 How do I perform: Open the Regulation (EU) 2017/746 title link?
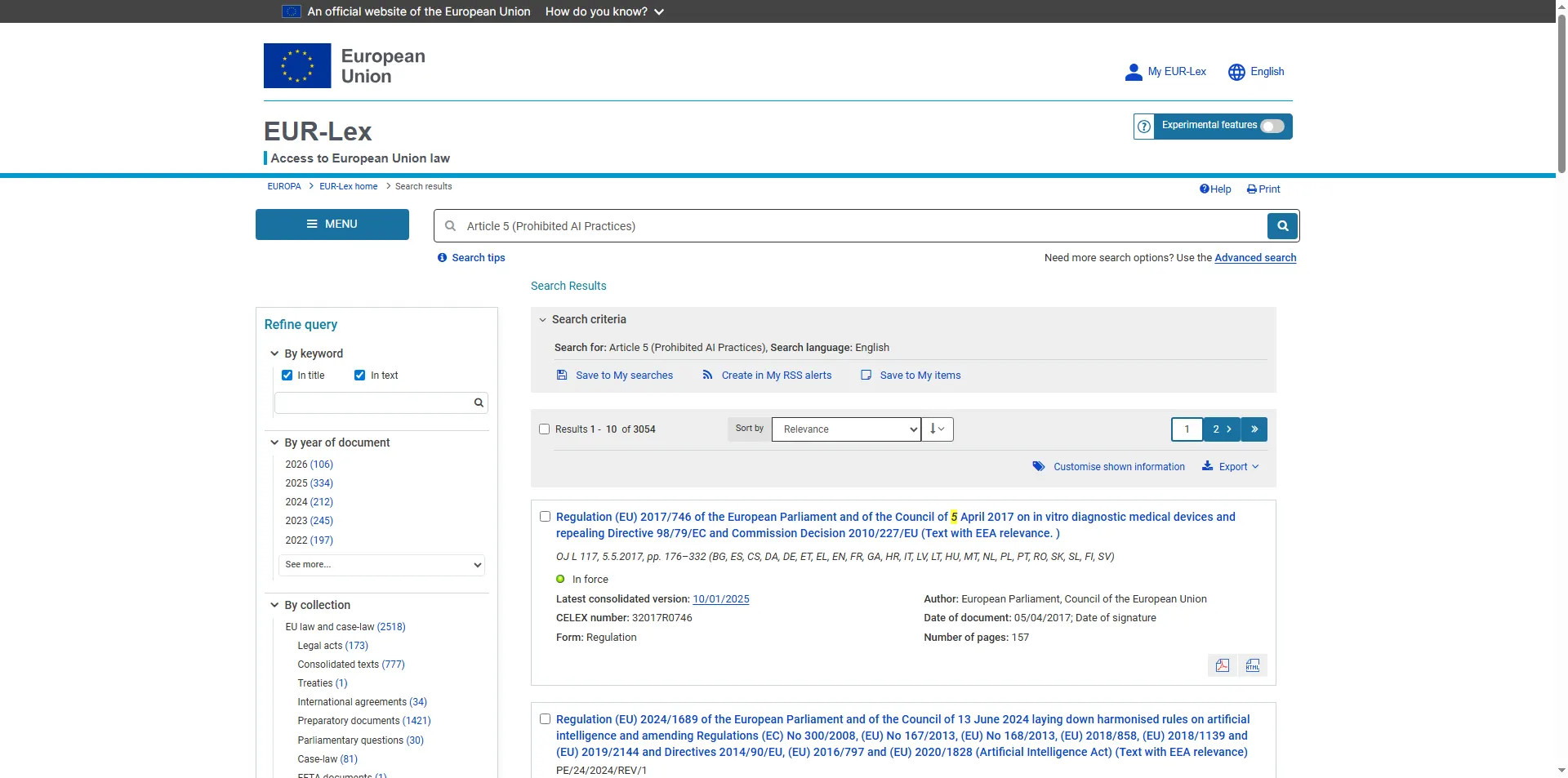pos(896,525)
